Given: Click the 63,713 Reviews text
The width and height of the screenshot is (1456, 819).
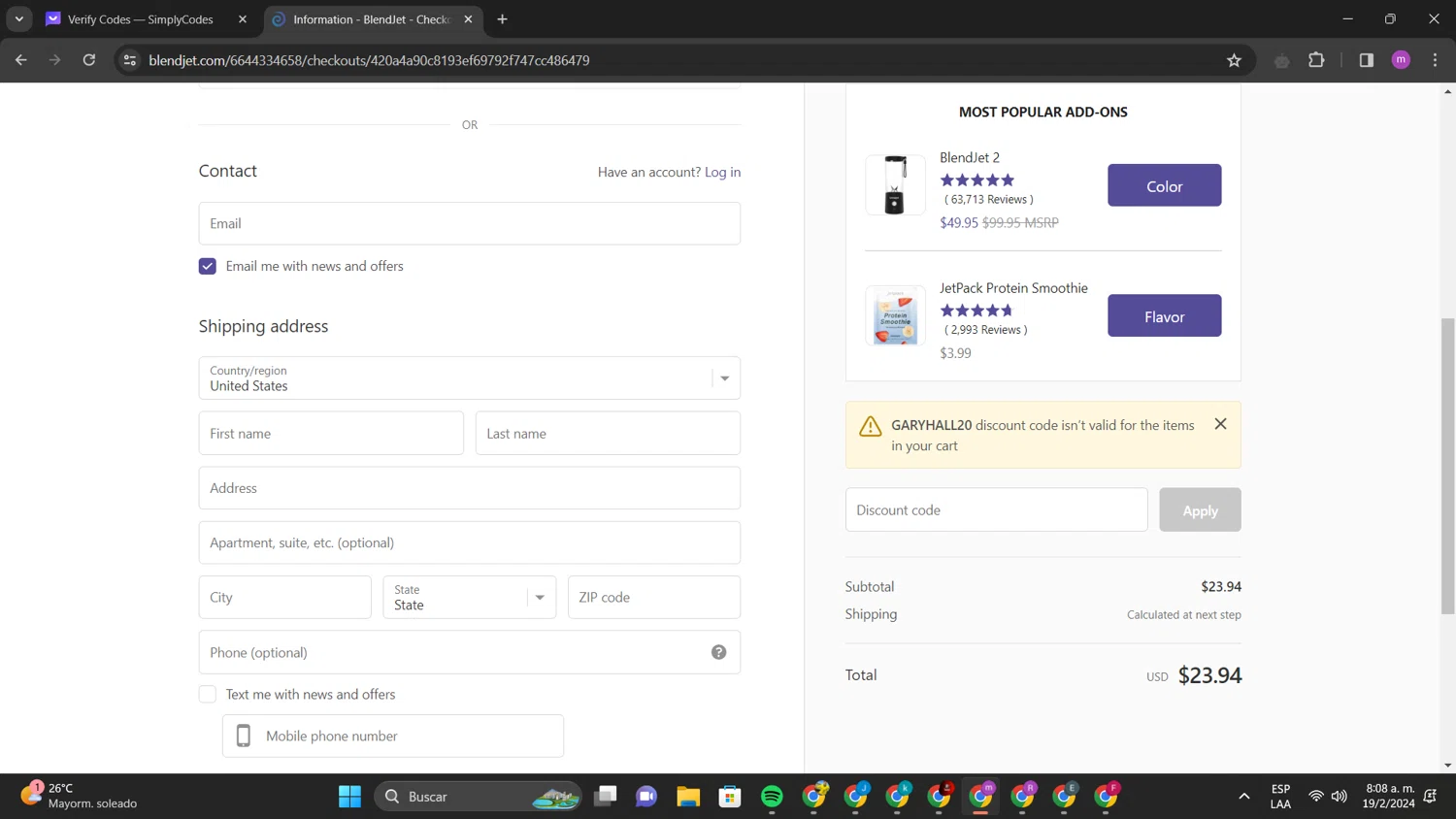Looking at the screenshot, I should (988, 199).
